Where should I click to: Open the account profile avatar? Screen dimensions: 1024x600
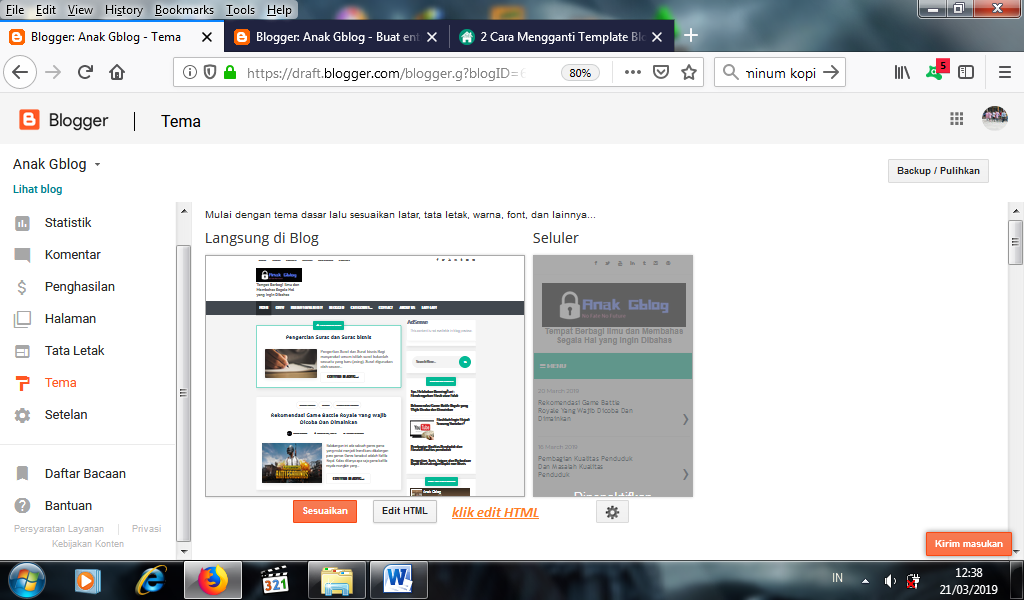pos(995,118)
